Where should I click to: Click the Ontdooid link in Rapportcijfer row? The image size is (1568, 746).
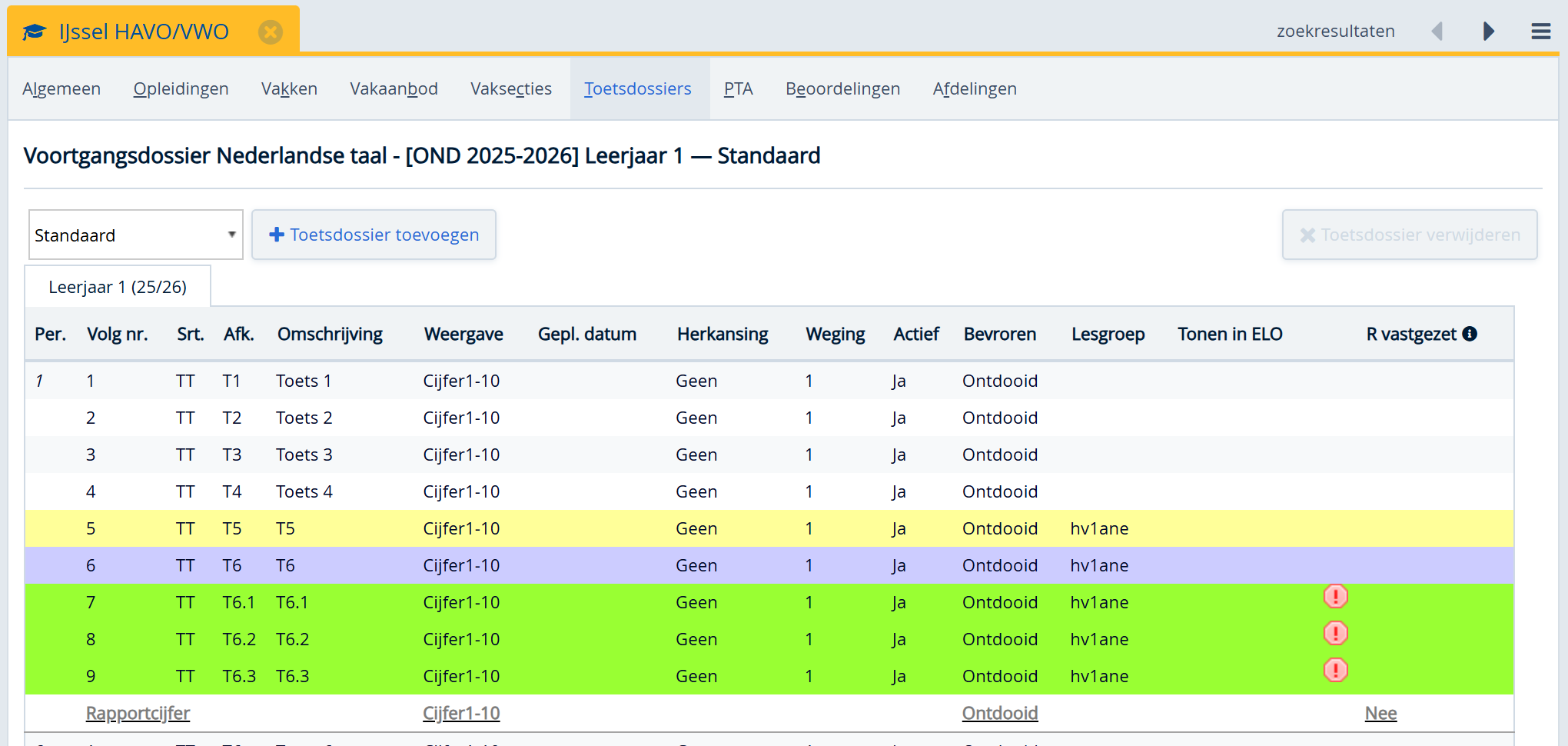[x=999, y=713]
